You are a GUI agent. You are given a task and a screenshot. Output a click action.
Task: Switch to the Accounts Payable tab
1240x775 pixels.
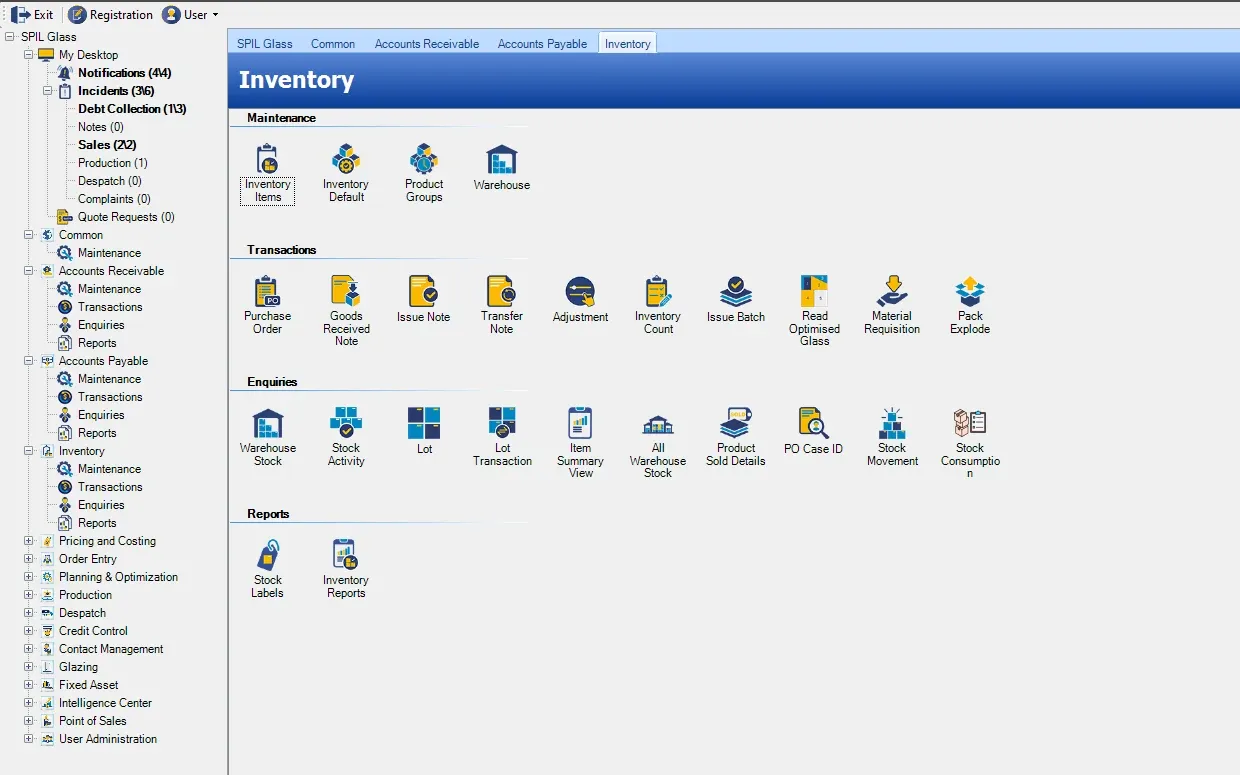(542, 44)
